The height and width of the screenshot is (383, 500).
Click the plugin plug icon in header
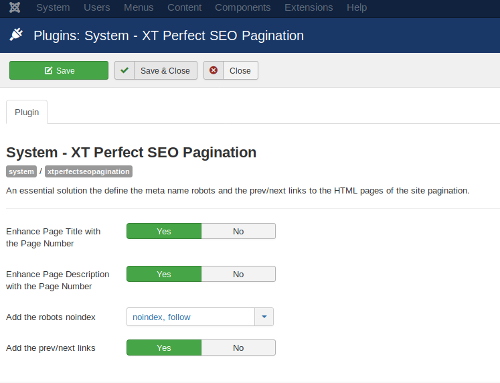[16, 35]
